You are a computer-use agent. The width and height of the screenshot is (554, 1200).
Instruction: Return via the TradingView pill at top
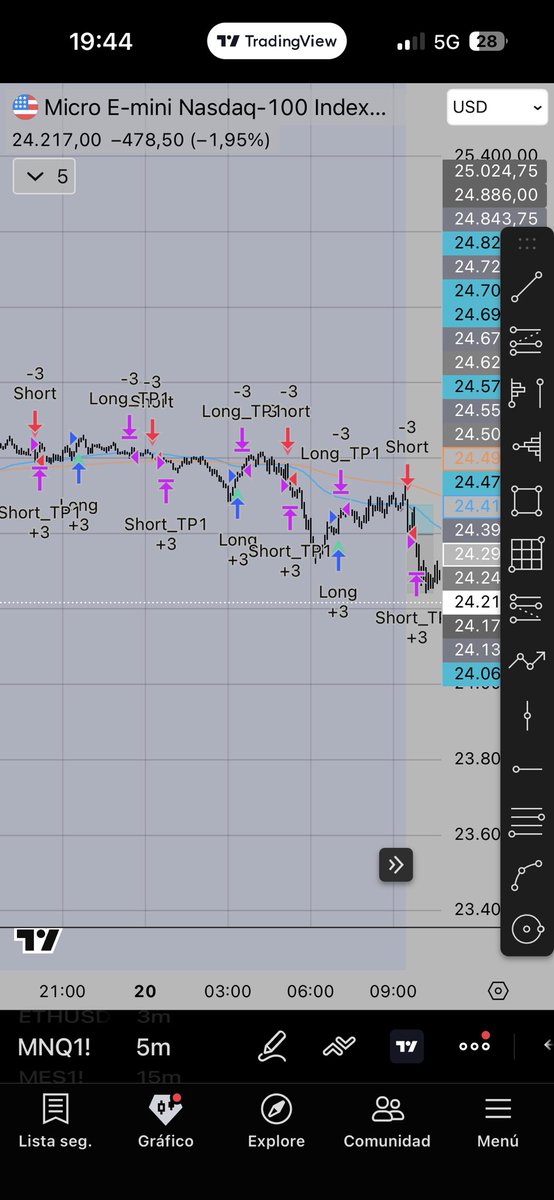[x=276, y=42]
